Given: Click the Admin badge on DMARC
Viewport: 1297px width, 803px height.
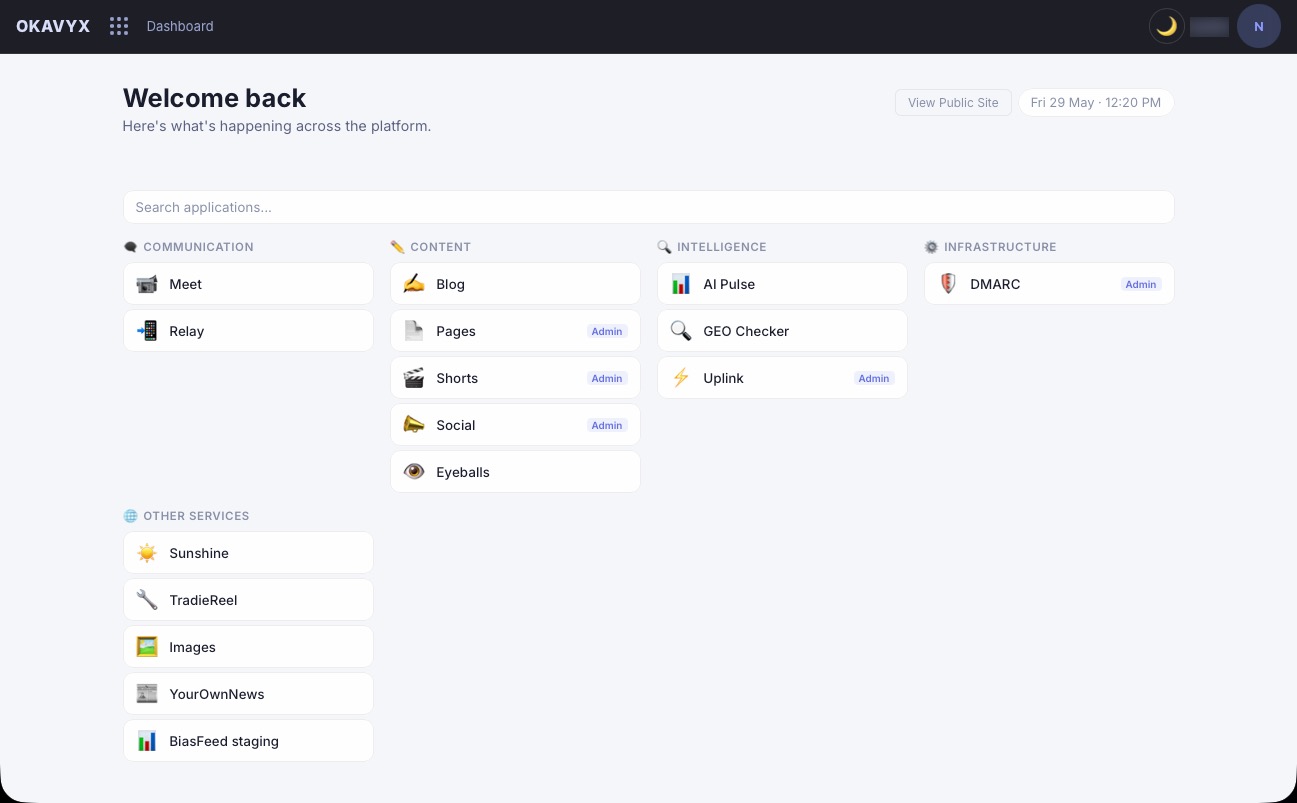Looking at the screenshot, I should (x=1141, y=284).
